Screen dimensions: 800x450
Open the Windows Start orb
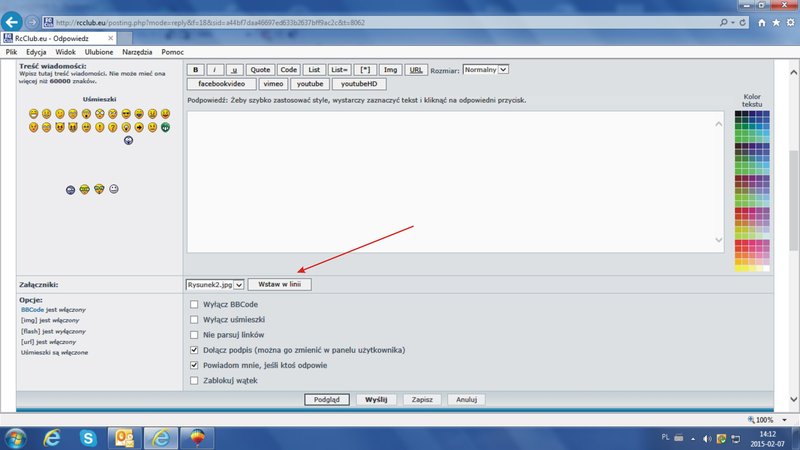point(15,438)
